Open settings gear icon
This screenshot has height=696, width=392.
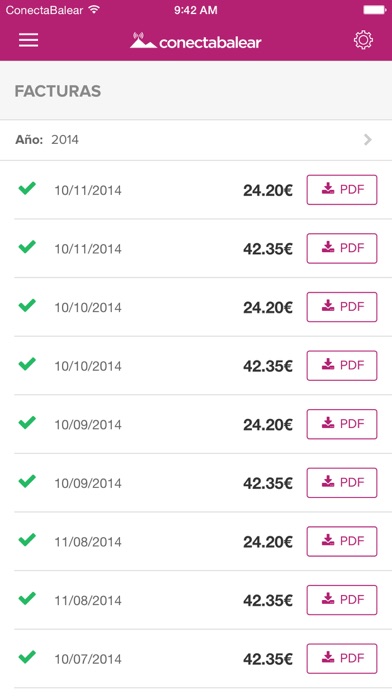click(363, 40)
